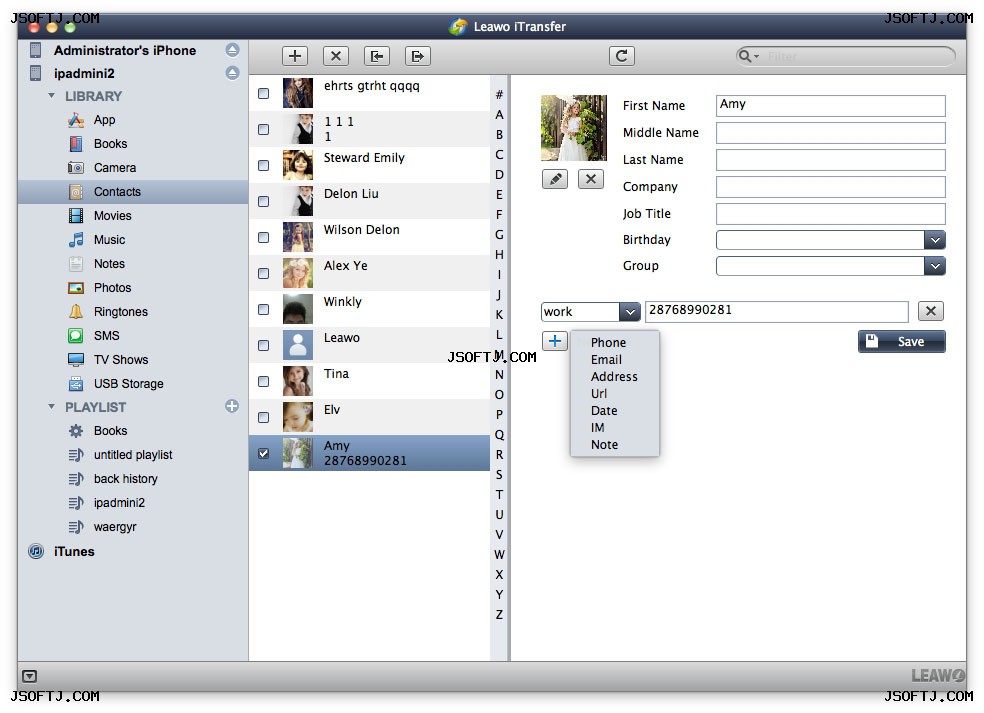This screenshot has width=984, height=713.
Task: Open the work phone label dropdown
Action: click(629, 311)
